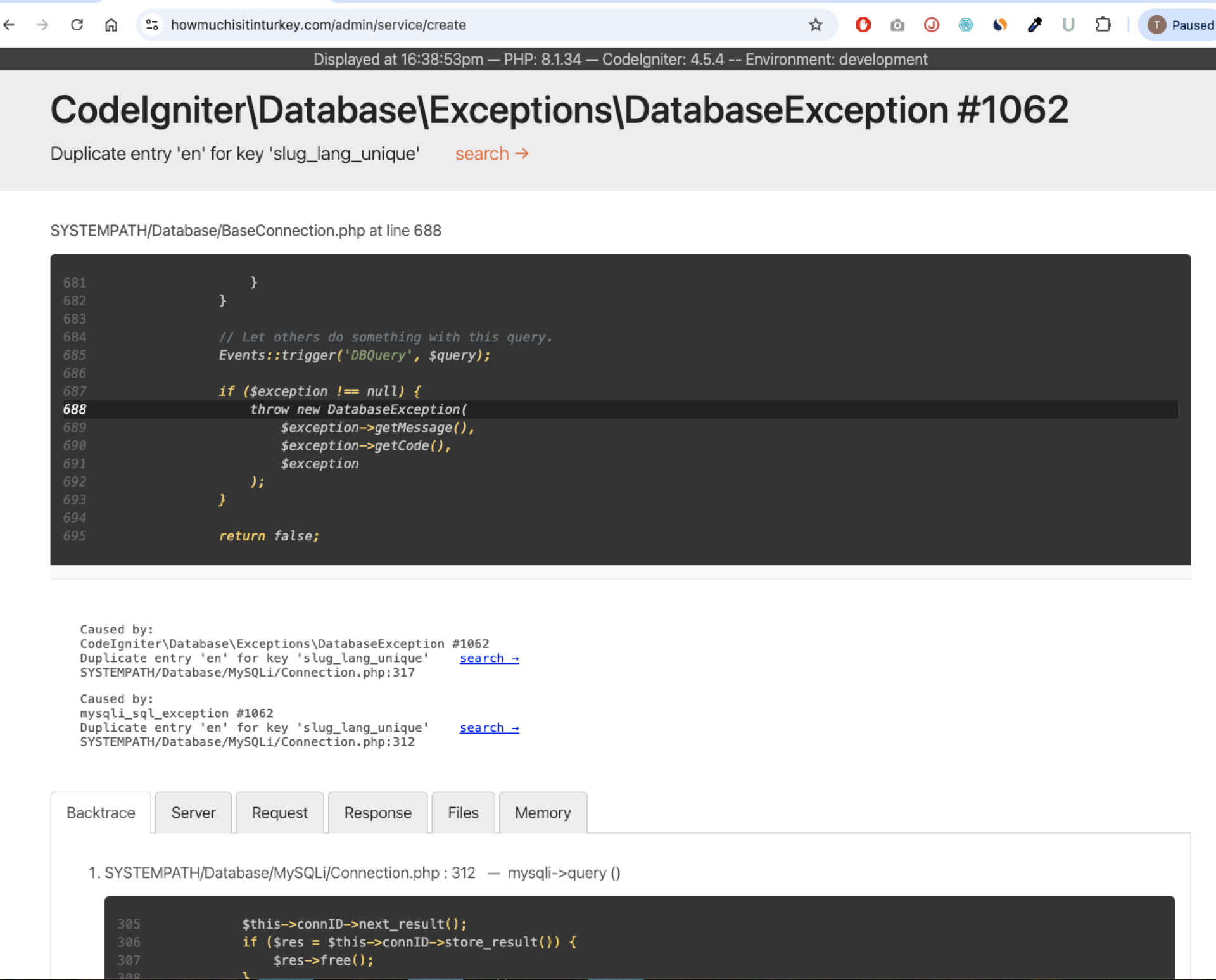Viewport: 1216px width, 980px height.
Task: Click the return false code line 695
Action: [269, 536]
